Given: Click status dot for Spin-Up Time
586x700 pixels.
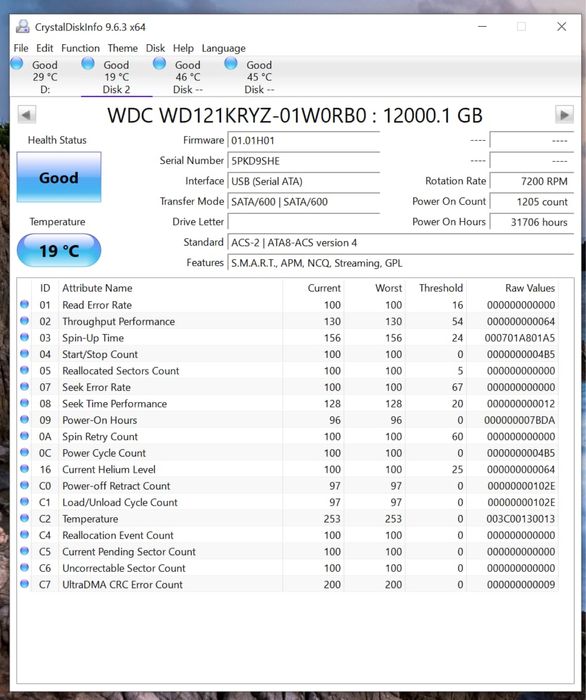Looking at the screenshot, I should (25, 338).
